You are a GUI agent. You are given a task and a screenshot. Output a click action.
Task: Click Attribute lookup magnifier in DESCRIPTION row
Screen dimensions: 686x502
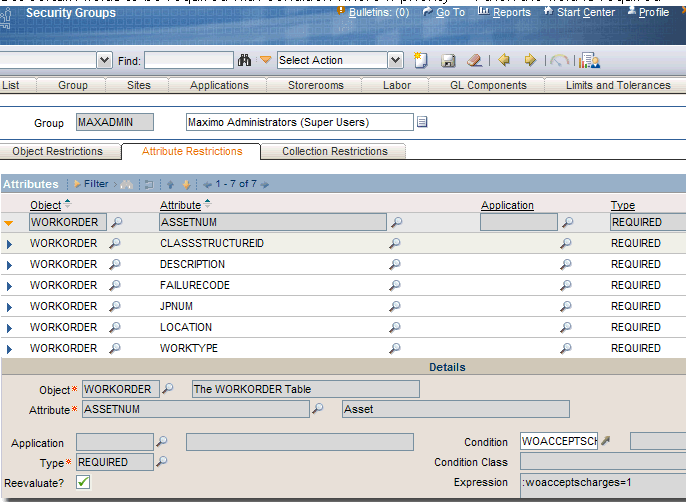tap(395, 264)
